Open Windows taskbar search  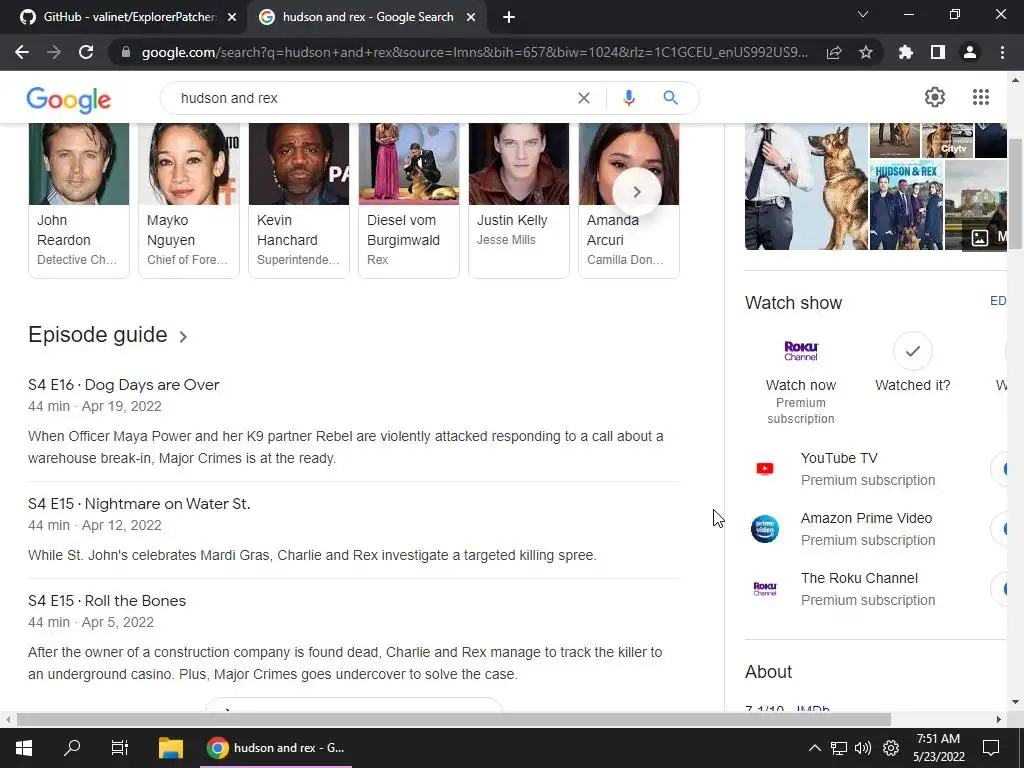[72, 748]
